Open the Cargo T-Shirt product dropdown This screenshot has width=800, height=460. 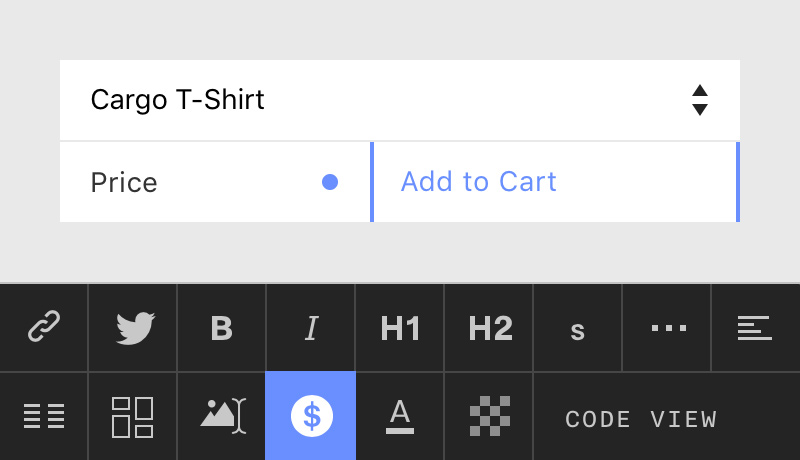[399, 100]
